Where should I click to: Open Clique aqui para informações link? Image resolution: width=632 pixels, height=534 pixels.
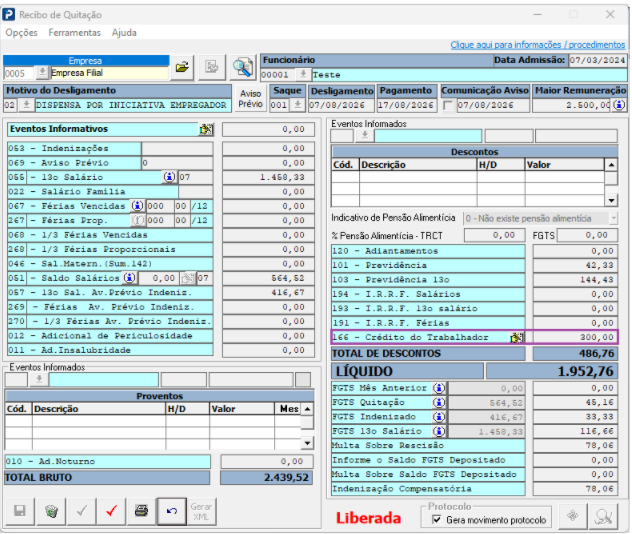tap(538, 45)
